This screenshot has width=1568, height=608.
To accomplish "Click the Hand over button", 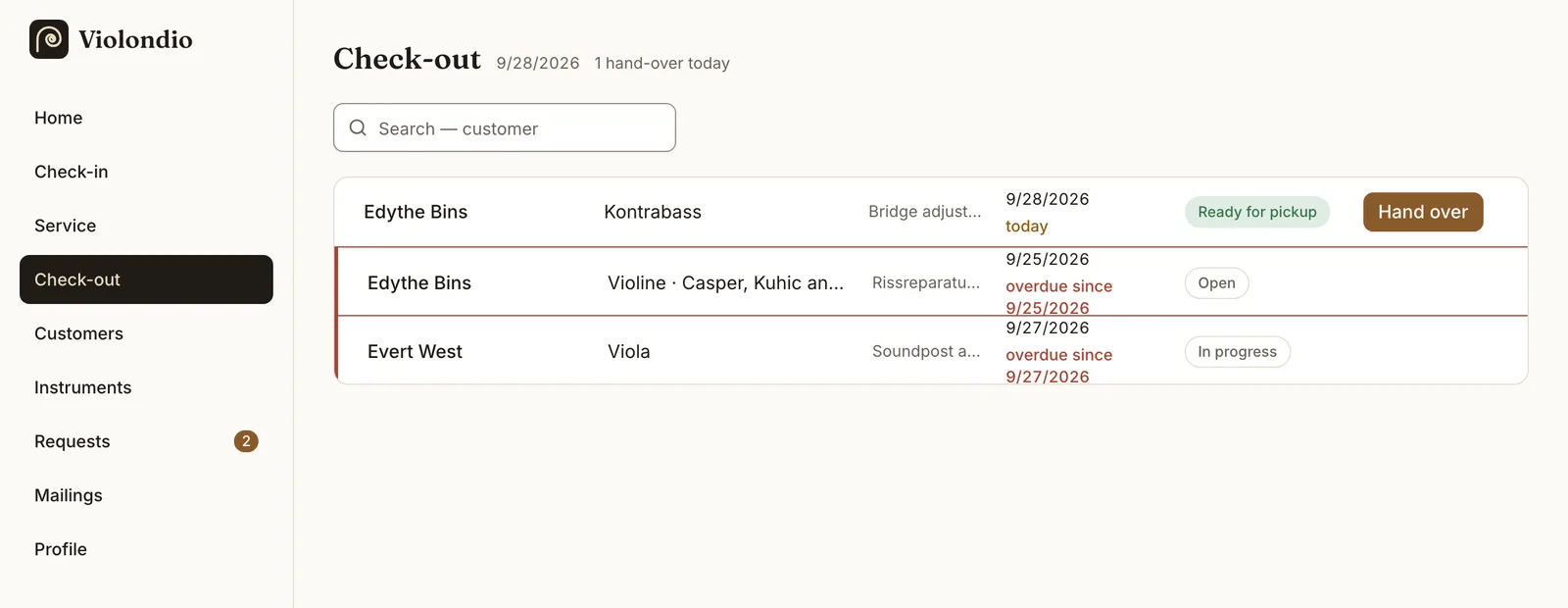I will click(1423, 212).
